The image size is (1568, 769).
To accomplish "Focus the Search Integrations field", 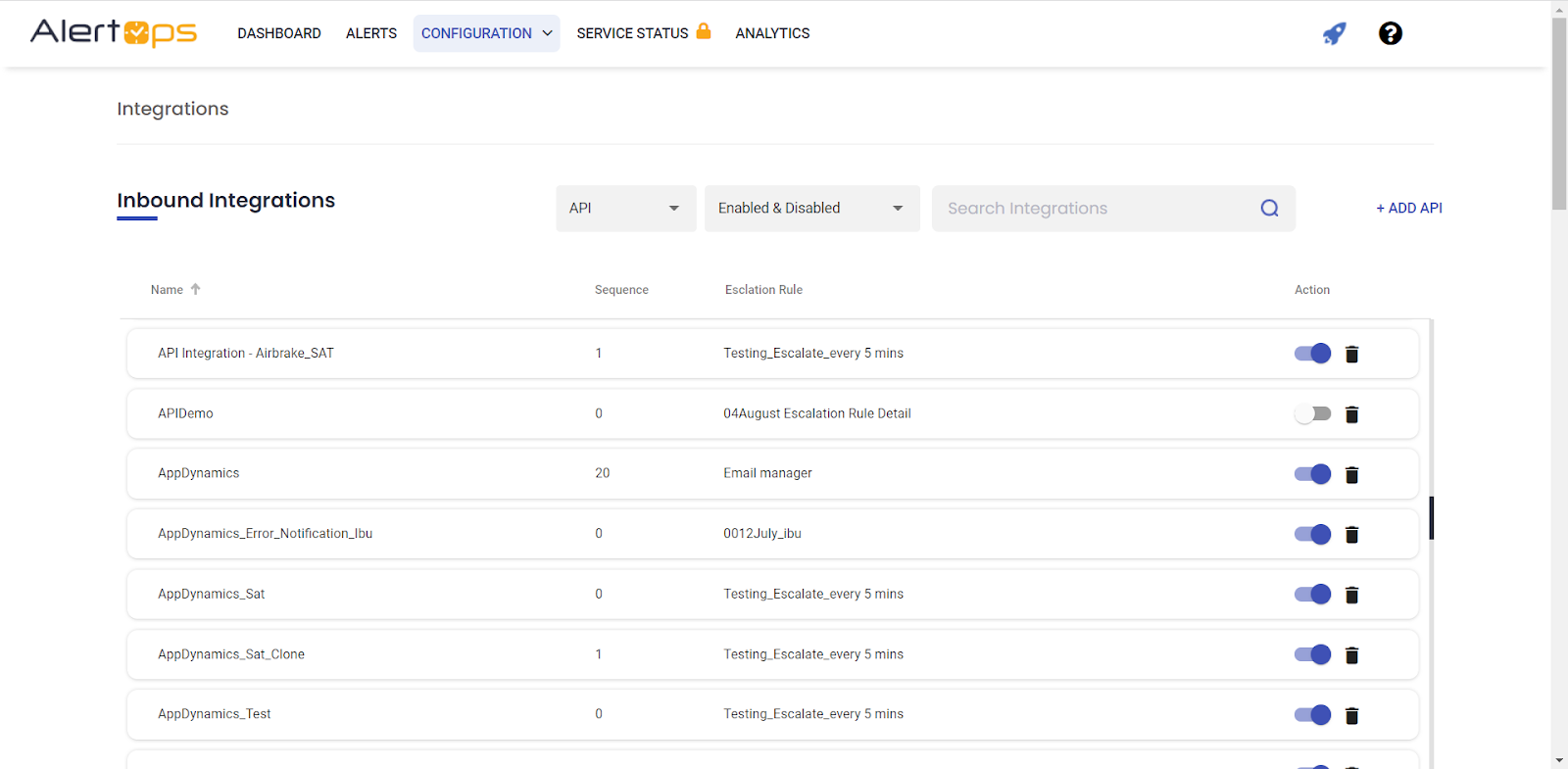I will tap(1093, 209).
